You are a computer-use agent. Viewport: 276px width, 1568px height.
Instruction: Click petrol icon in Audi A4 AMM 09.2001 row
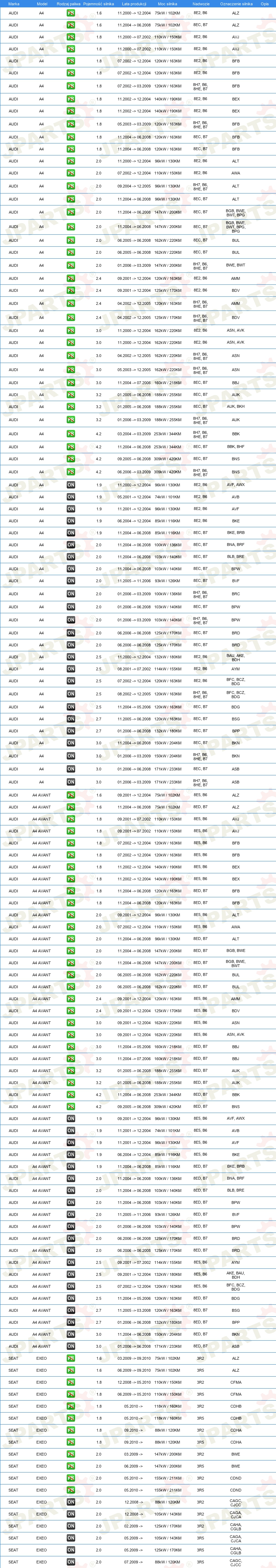tap(71, 278)
